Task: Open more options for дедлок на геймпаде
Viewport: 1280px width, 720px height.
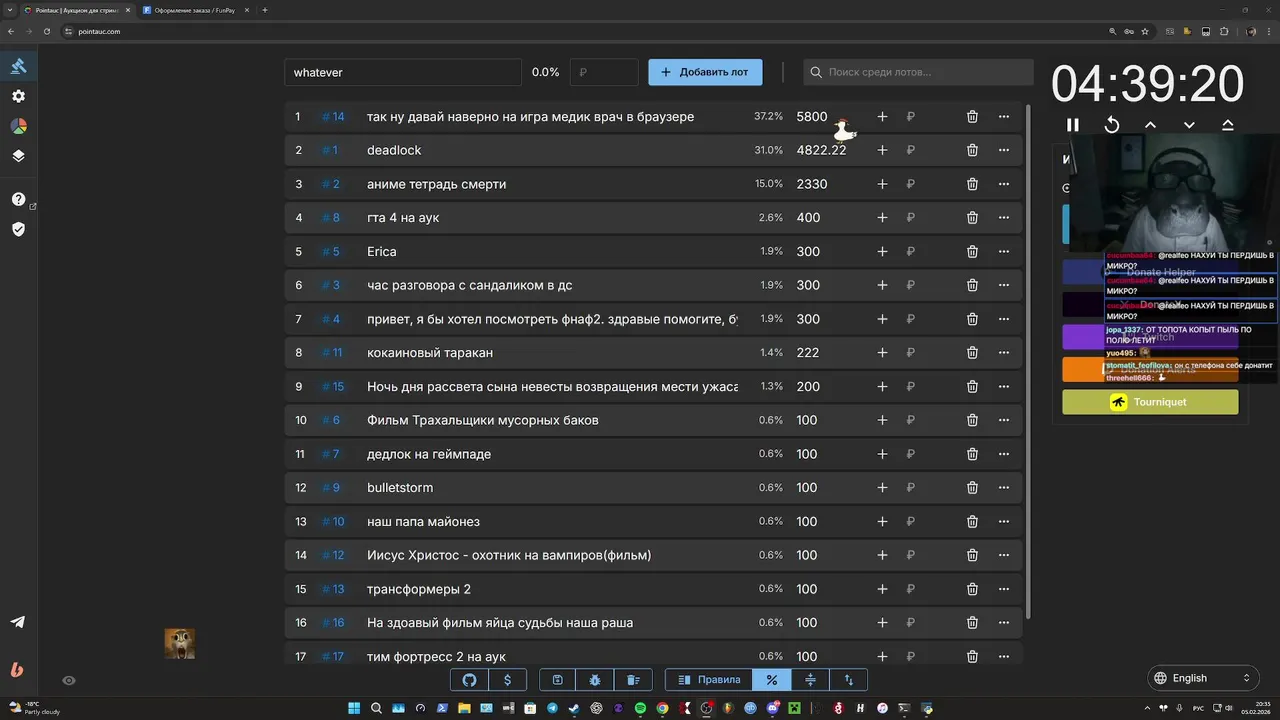Action: [1004, 454]
